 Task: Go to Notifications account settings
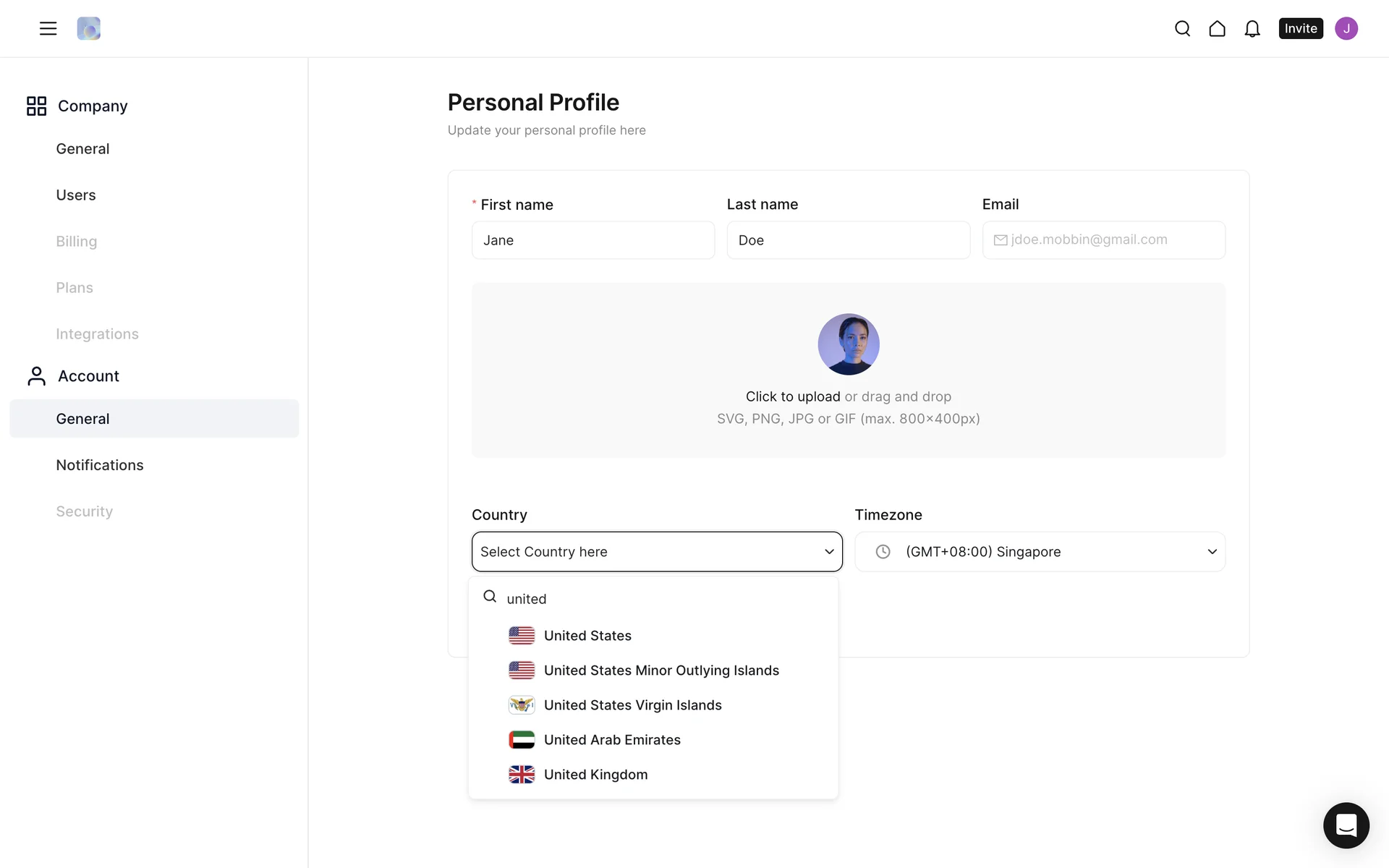pos(100,464)
